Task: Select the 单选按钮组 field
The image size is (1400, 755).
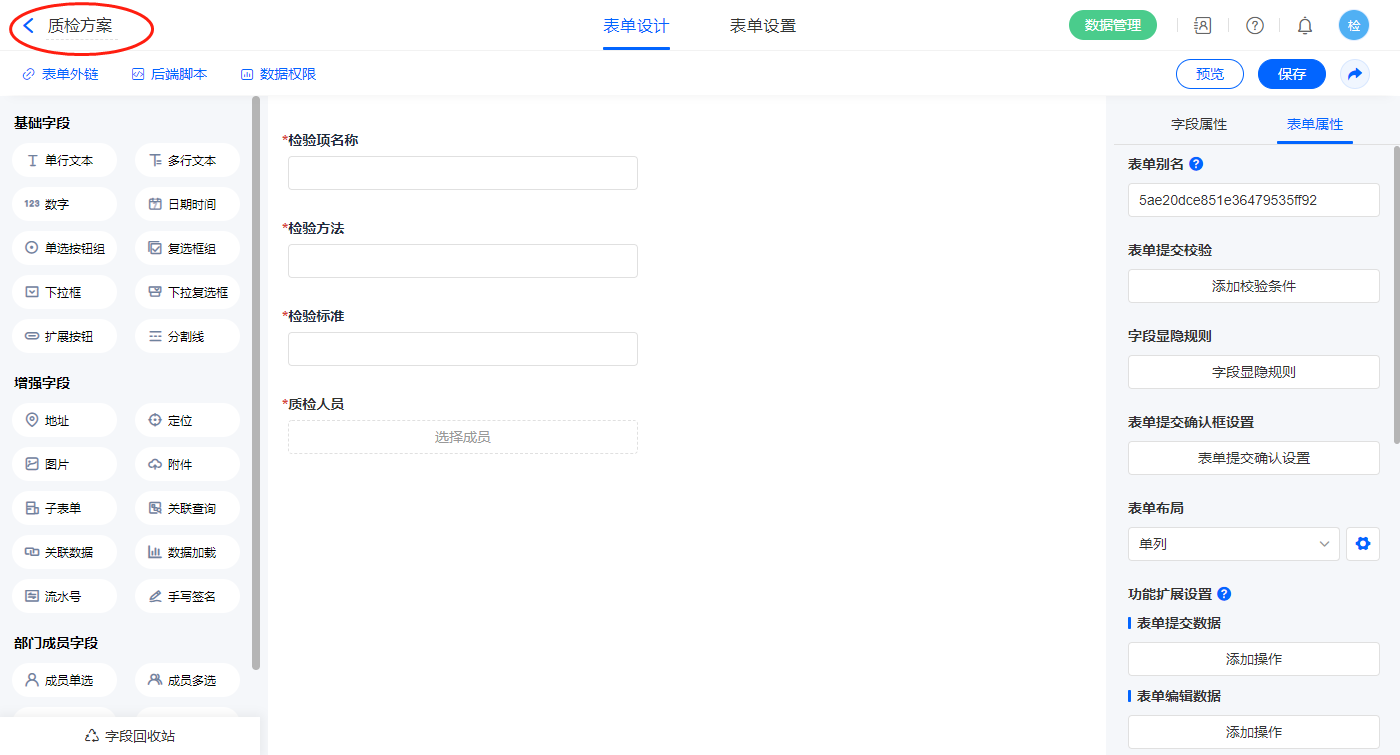Action: click(65, 248)
